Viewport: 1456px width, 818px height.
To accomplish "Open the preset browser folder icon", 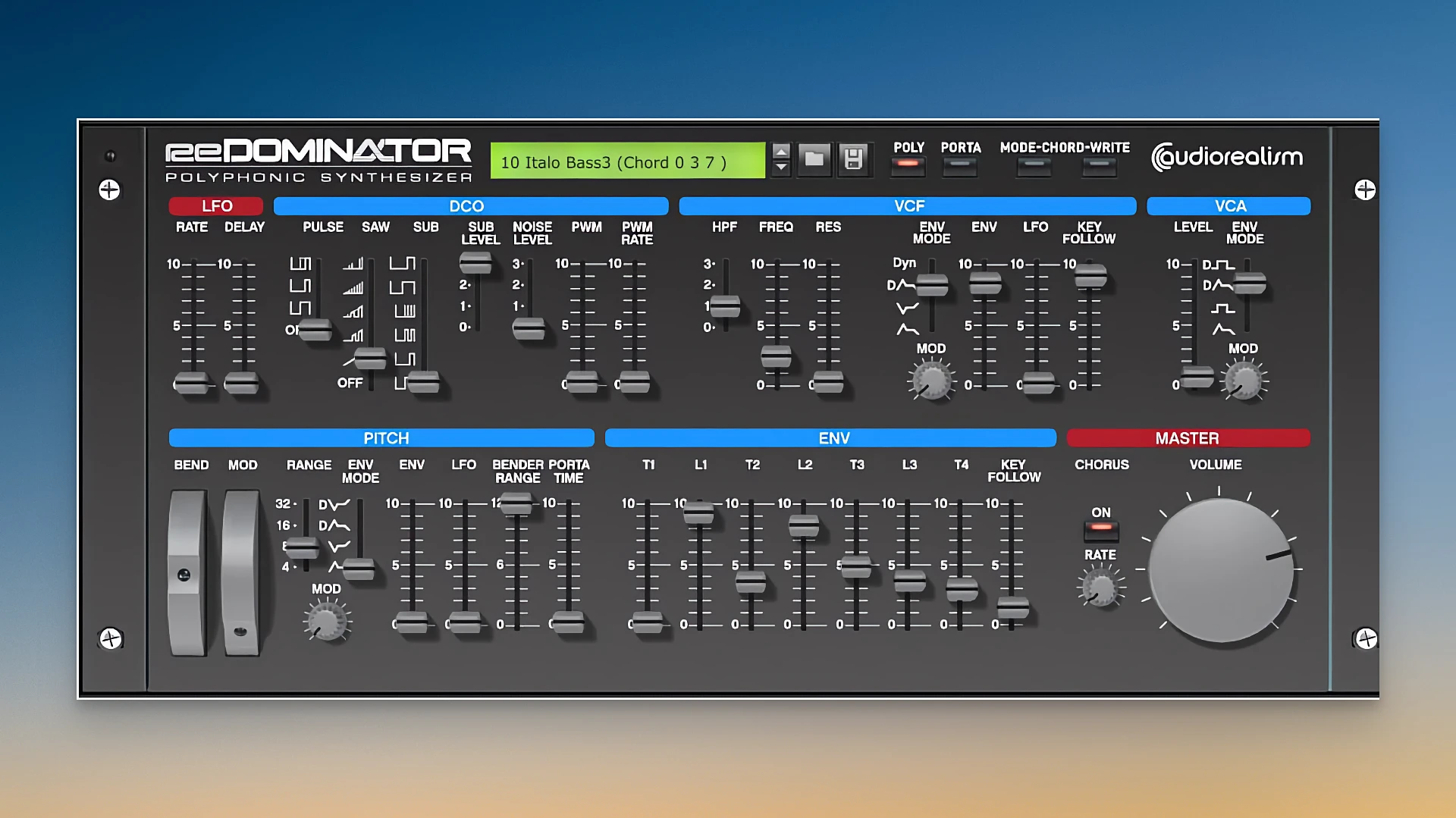I will [814, 159].
